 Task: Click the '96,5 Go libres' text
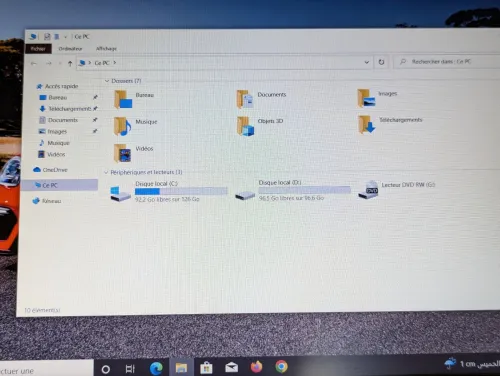[x=291, y=198]
